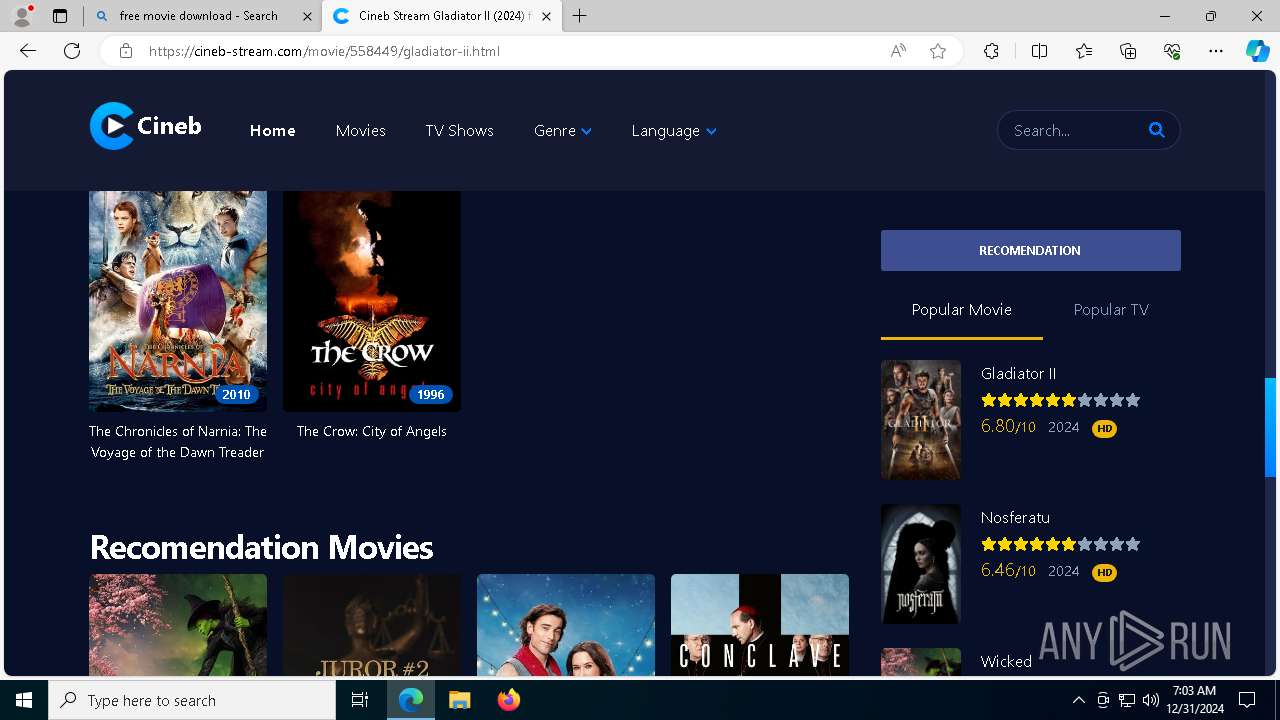Open the browser profile icon
Screen dimensions: 1280x720
pos(22,16)
